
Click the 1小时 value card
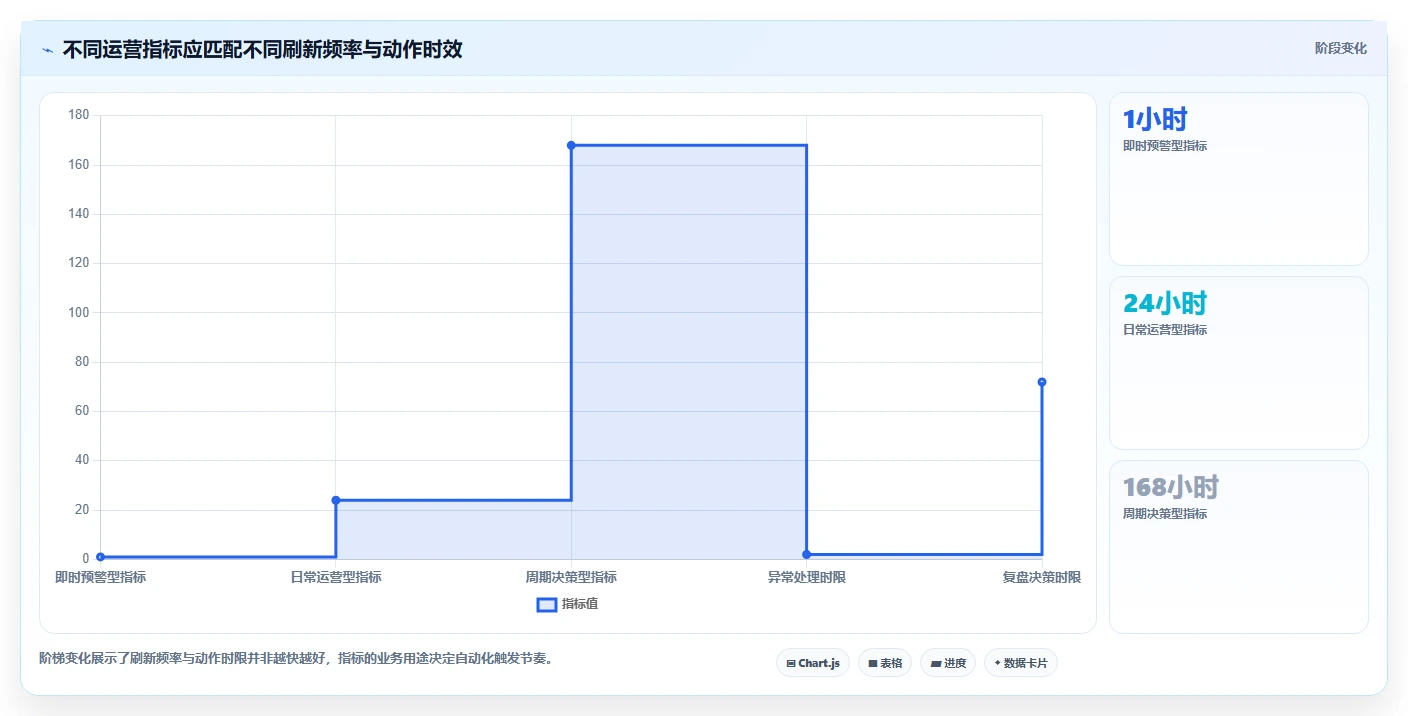1238,179
